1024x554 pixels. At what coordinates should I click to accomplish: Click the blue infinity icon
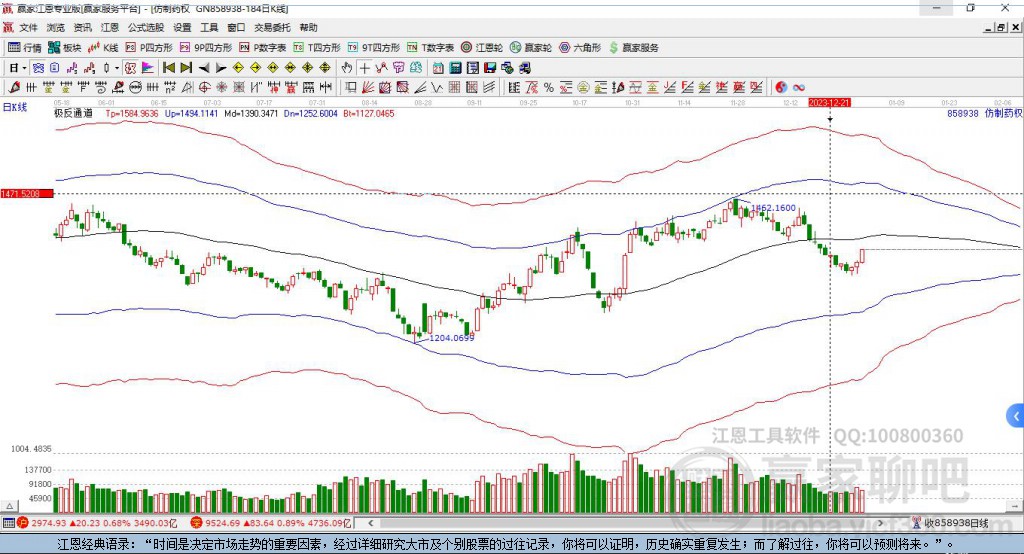(x=799, y=88)
